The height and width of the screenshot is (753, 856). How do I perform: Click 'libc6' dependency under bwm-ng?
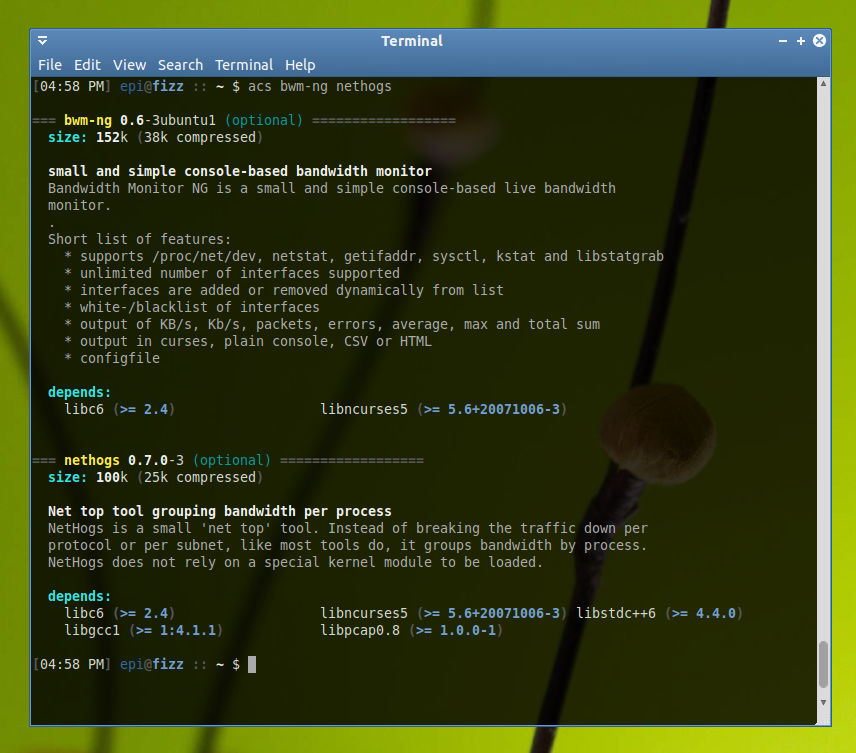[x=84, y=409]
